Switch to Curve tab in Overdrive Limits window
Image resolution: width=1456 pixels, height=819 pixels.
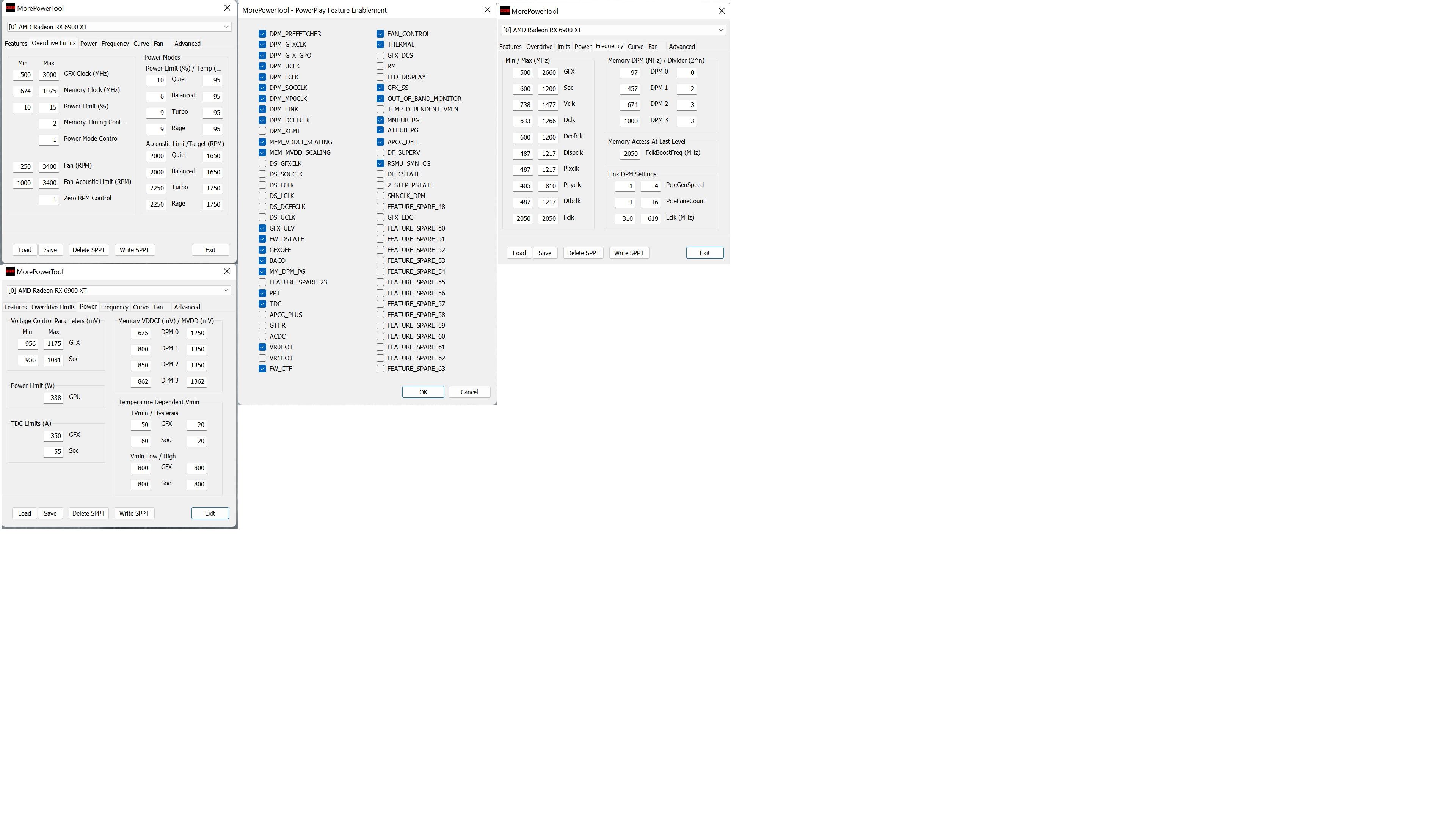pos(141,44)
